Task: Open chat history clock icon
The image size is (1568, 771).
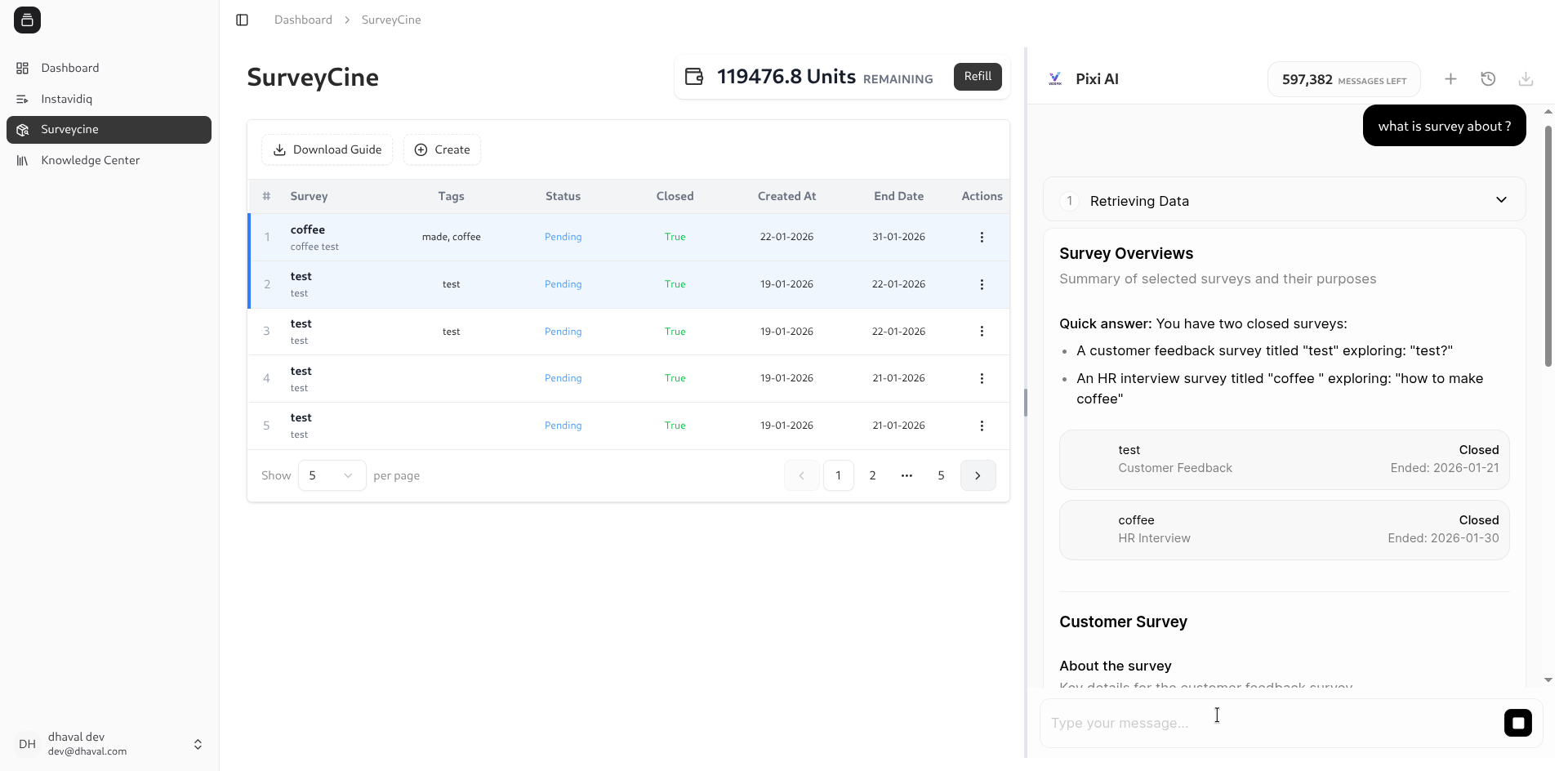Action: 1488,79
